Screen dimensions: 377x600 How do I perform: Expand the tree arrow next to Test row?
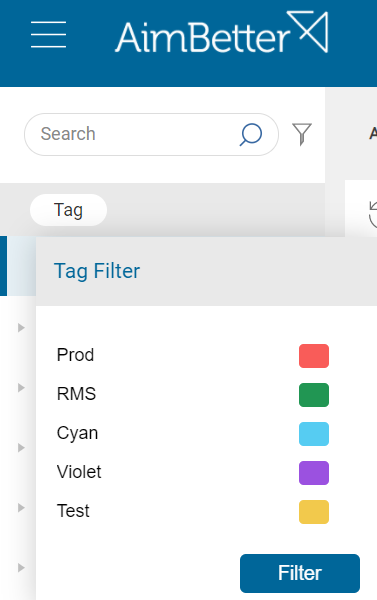(x=21, y=508)
